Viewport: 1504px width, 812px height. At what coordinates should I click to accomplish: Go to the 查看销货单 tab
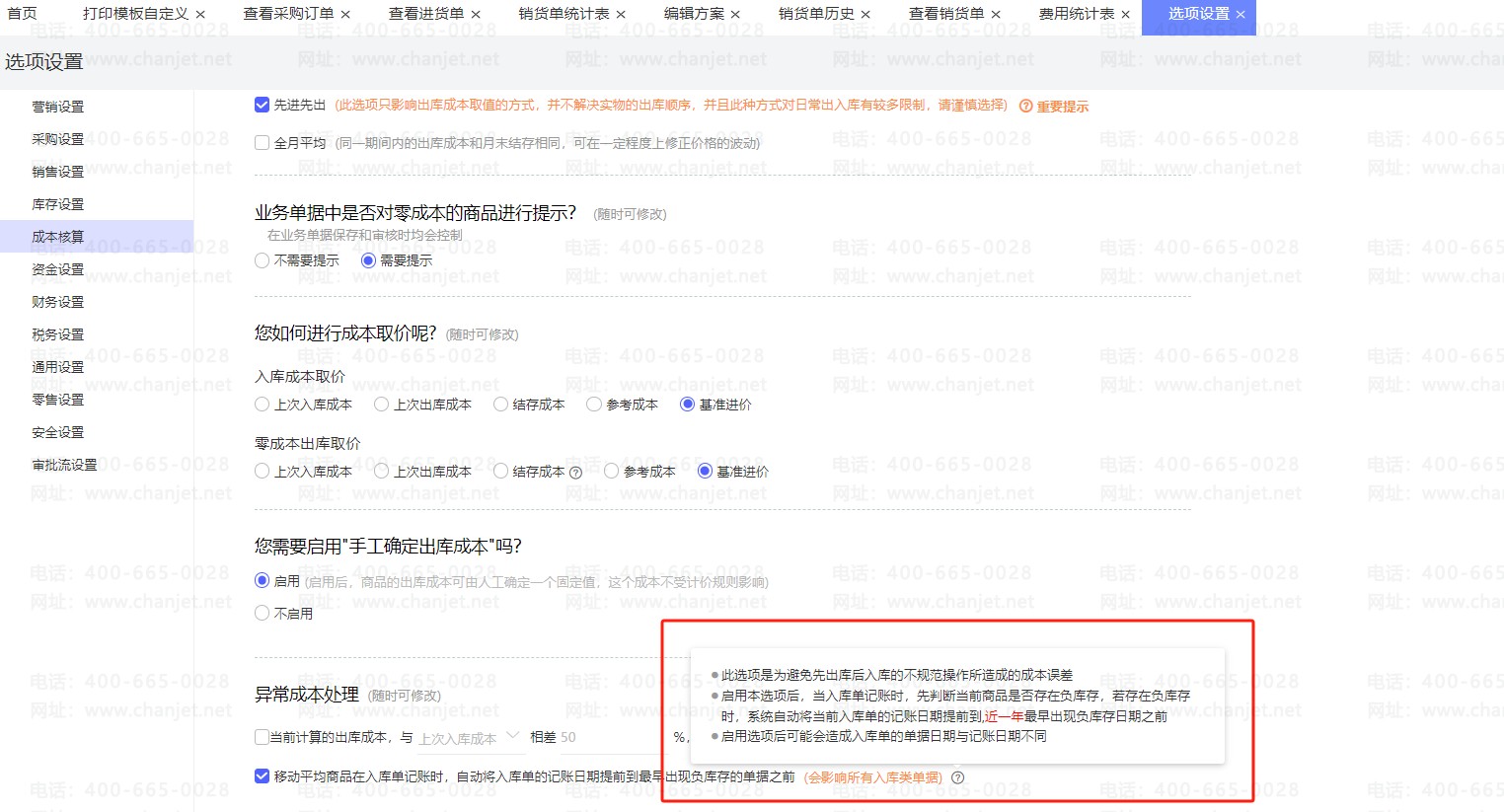pos(946,14)
